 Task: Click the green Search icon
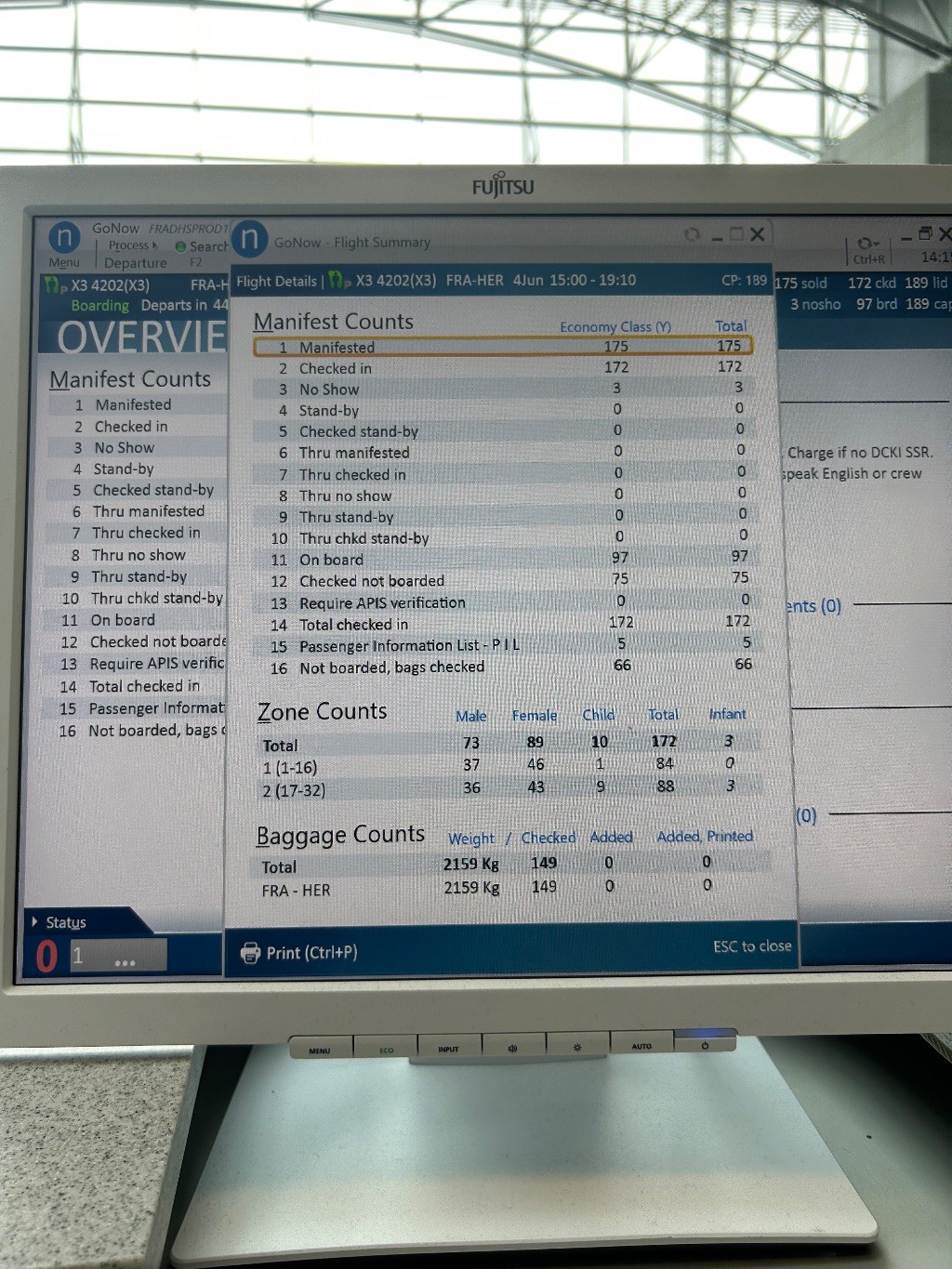click(x=180, y=246)
